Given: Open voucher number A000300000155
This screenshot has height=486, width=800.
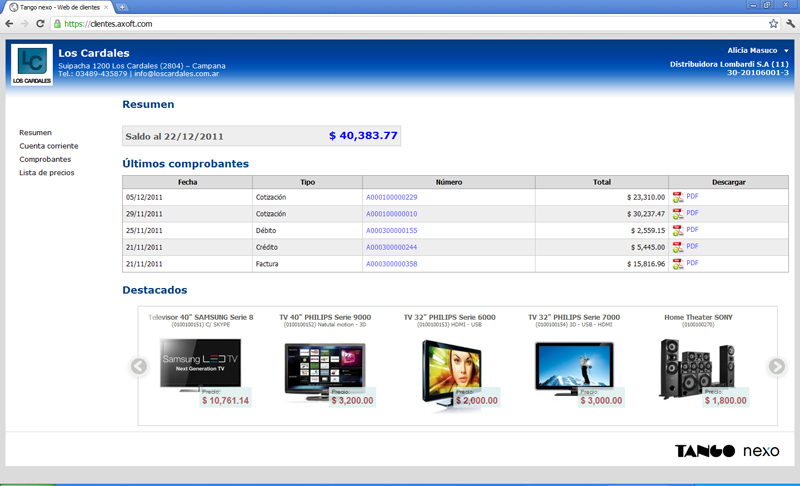Looking at the screenshot, I should pos(391,231).
